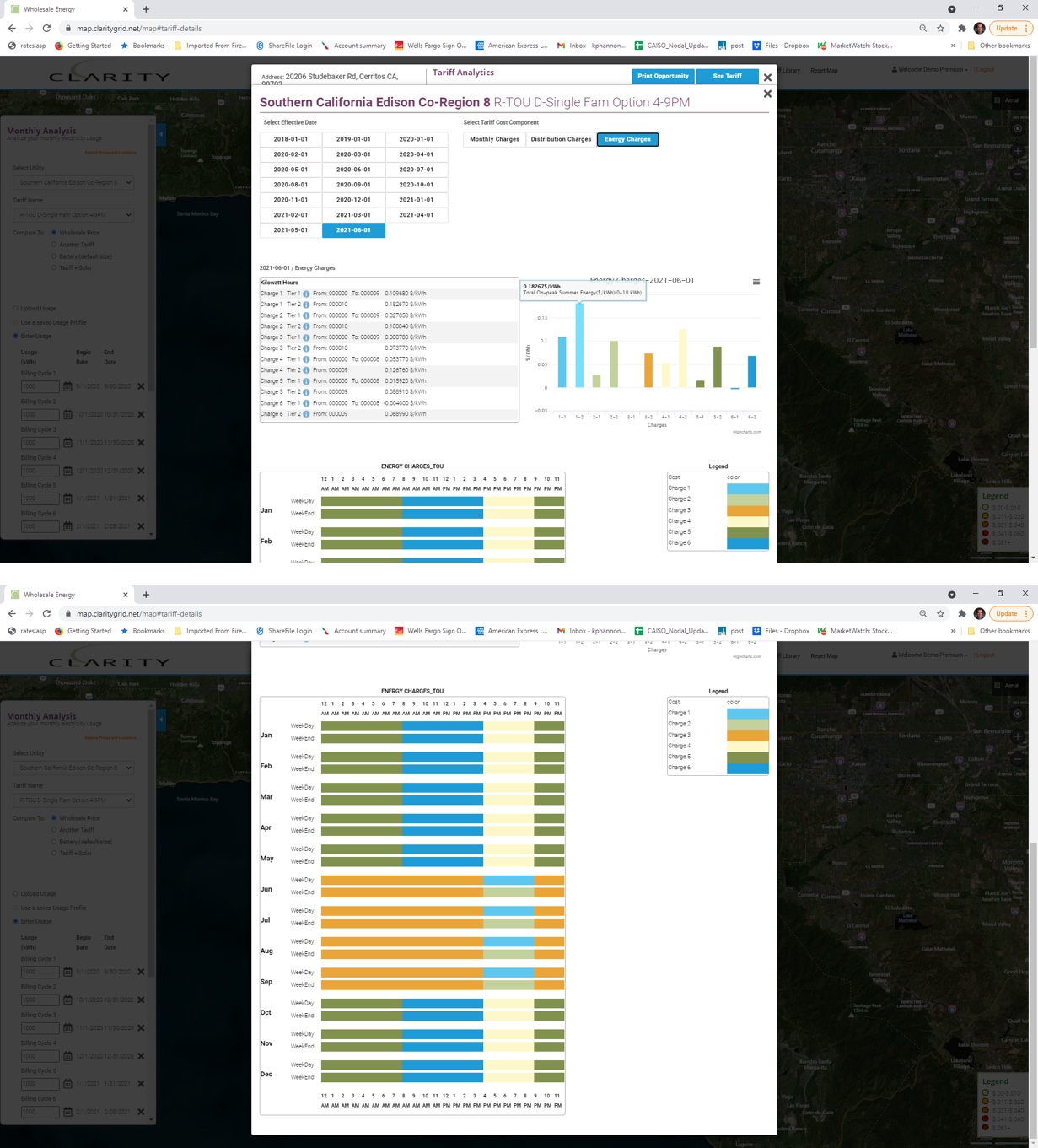This screenshot has width=1038, height=1148.
Task: Open the Energy Charges chart hamburger menu
Action: [756, 282]
